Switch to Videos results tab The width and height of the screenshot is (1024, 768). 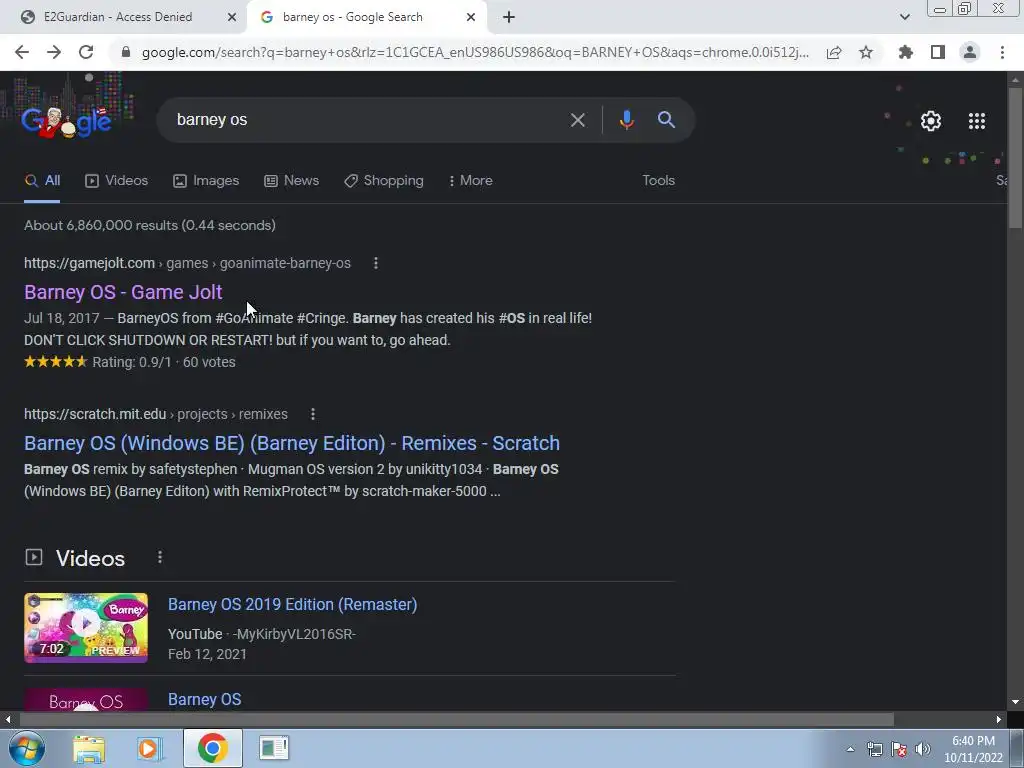point(117,181)
